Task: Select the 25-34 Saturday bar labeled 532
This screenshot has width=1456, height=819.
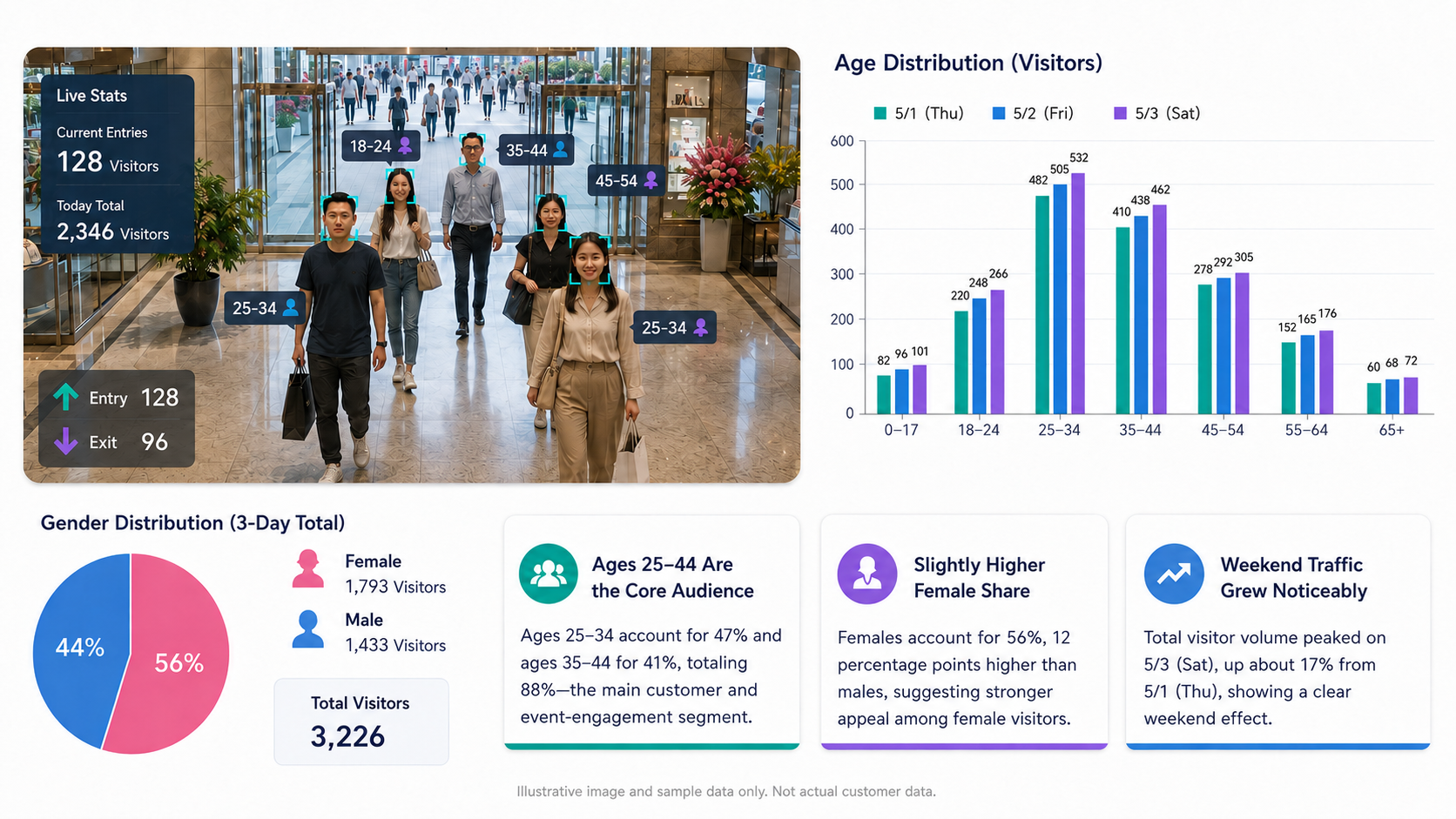Action: pos(1078,293)
